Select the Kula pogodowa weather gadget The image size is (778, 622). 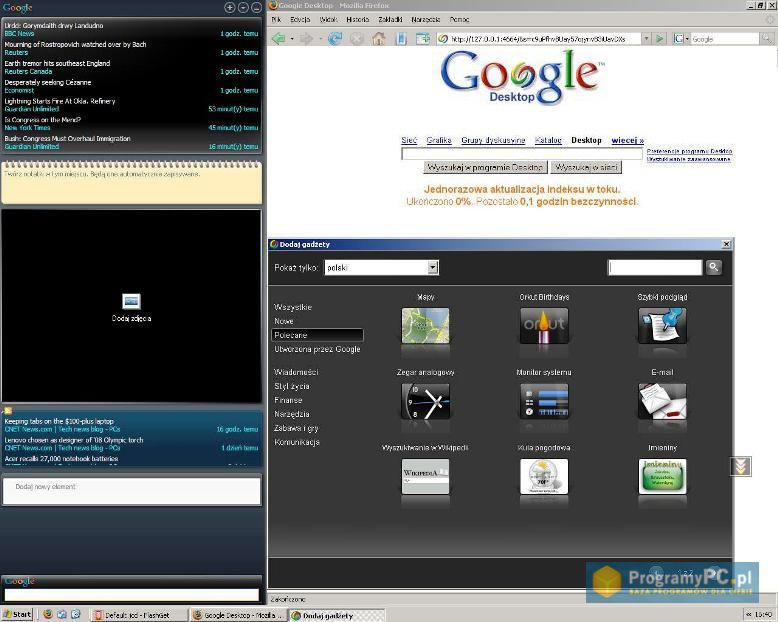click(544, 477)
